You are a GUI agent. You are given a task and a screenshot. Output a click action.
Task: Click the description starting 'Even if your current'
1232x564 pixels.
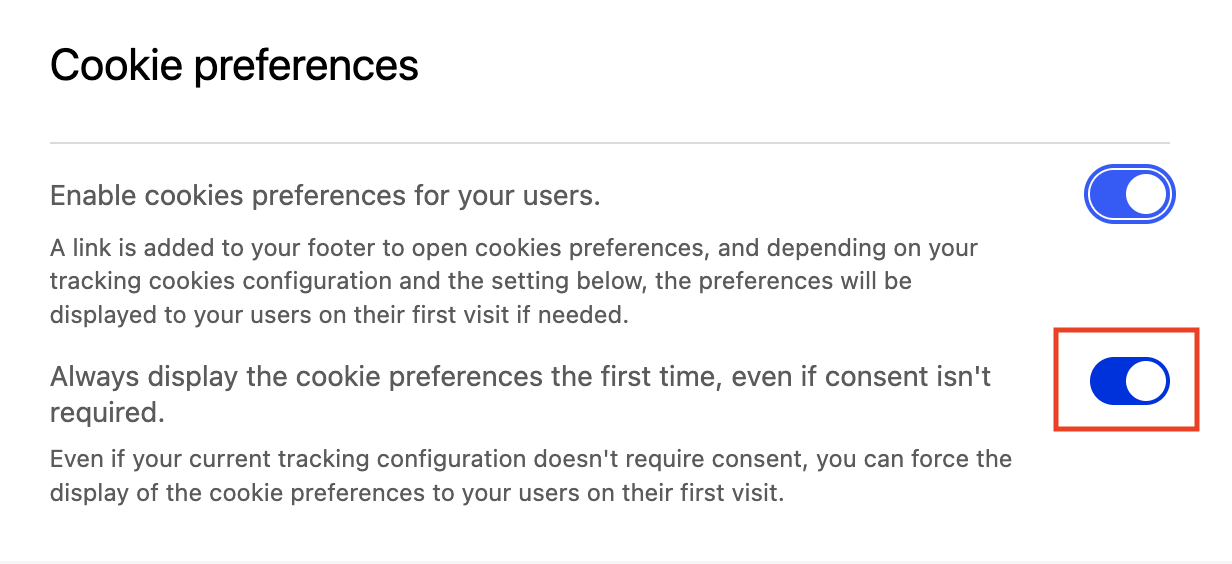pyautogui.click(x=530, y=477)
